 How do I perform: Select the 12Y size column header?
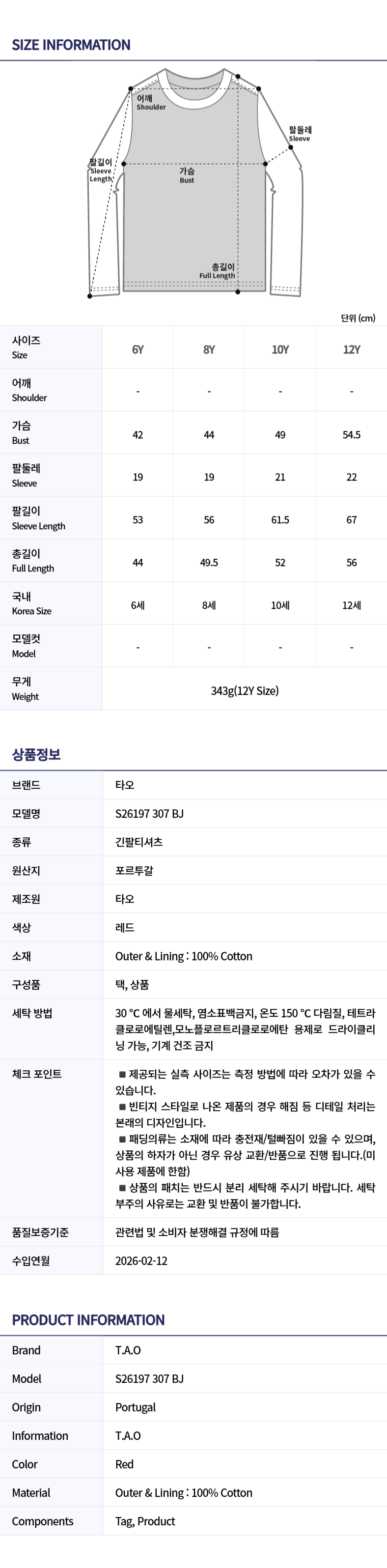[x=351, y=349]
